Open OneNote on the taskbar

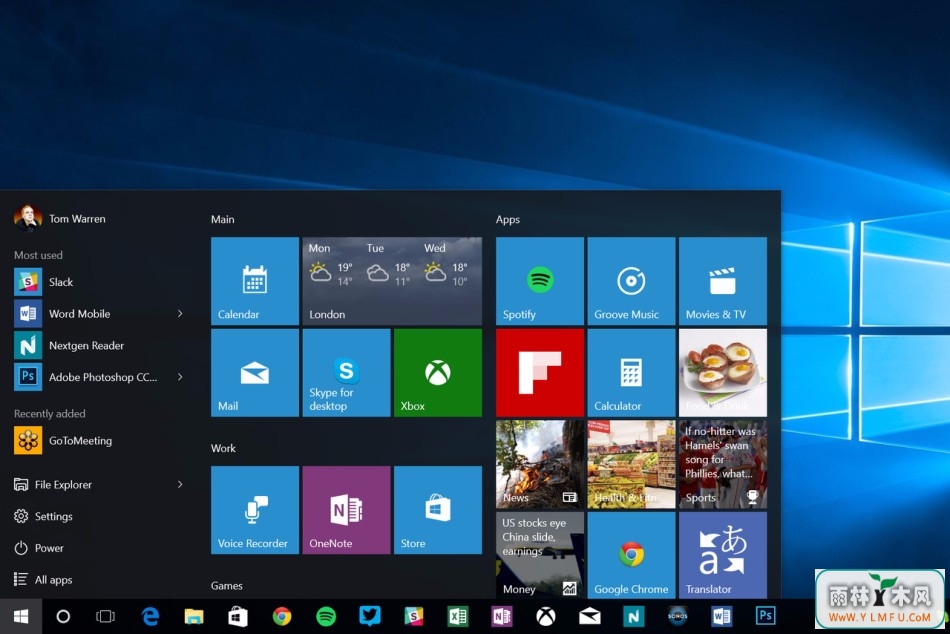[x=502, y=616]
